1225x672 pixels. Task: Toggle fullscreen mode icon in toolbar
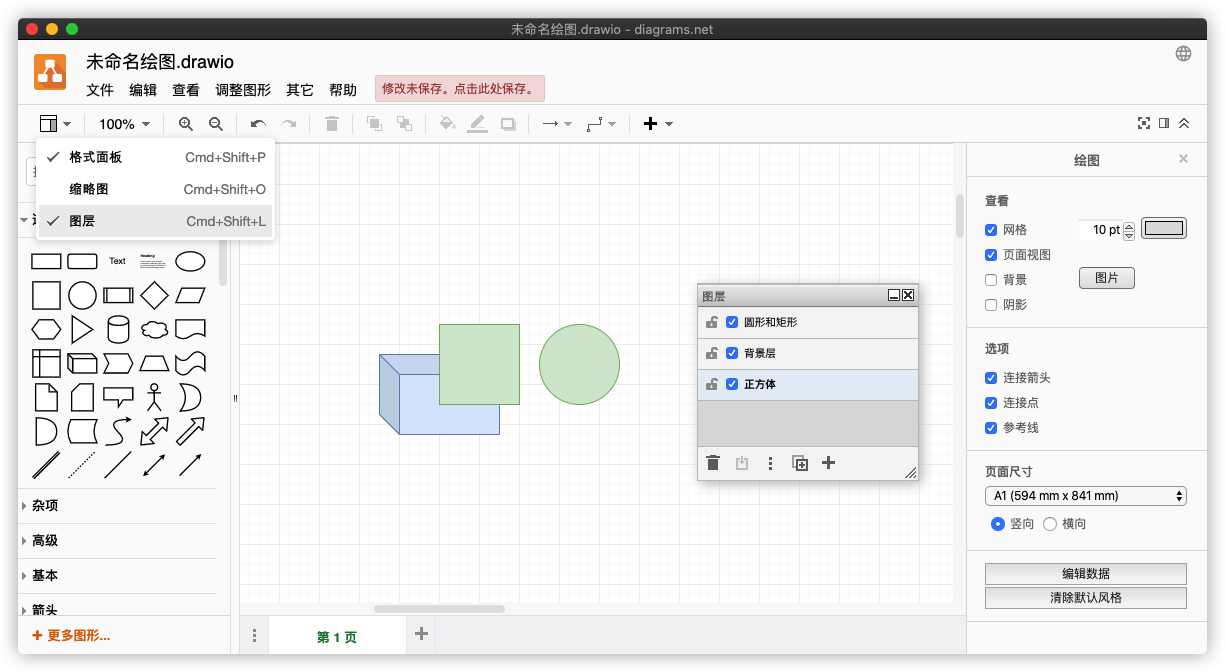[1144, 123]
